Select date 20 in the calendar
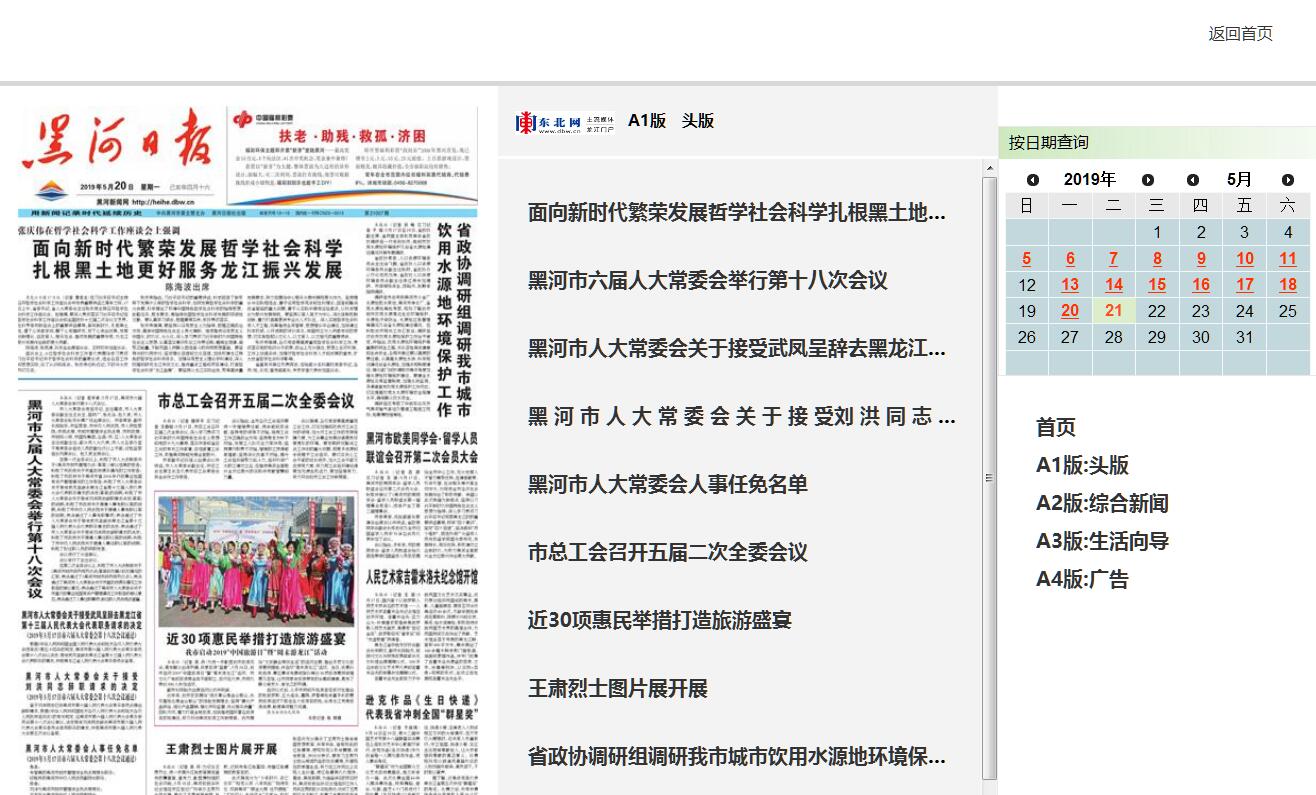Screen dimensions: 1316x795 pyautogui.click(x=1070, y=311)
